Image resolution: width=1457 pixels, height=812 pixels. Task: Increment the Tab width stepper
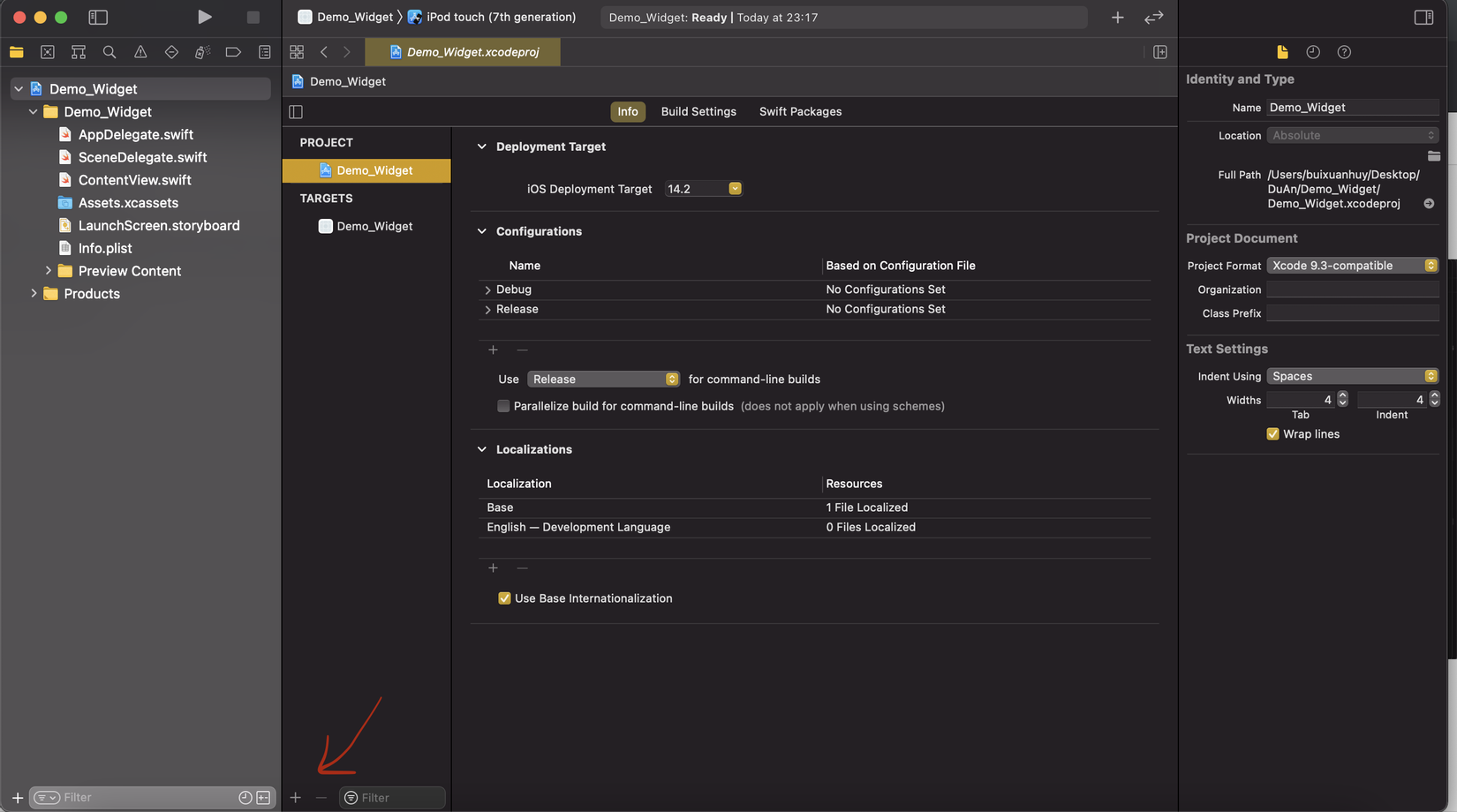[x=1342, y=395]
